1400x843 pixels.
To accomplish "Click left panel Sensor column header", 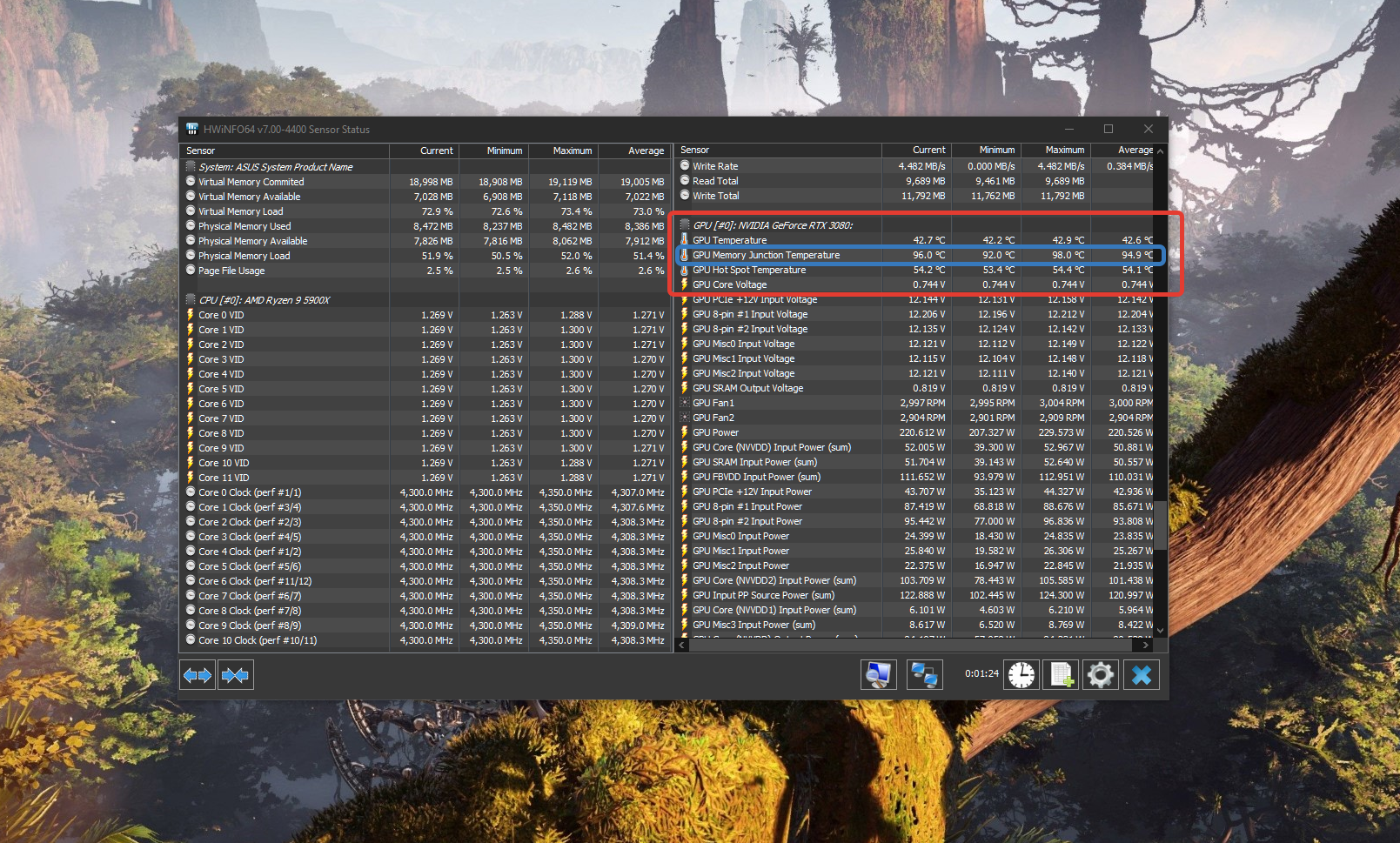I will coord(285,151).
